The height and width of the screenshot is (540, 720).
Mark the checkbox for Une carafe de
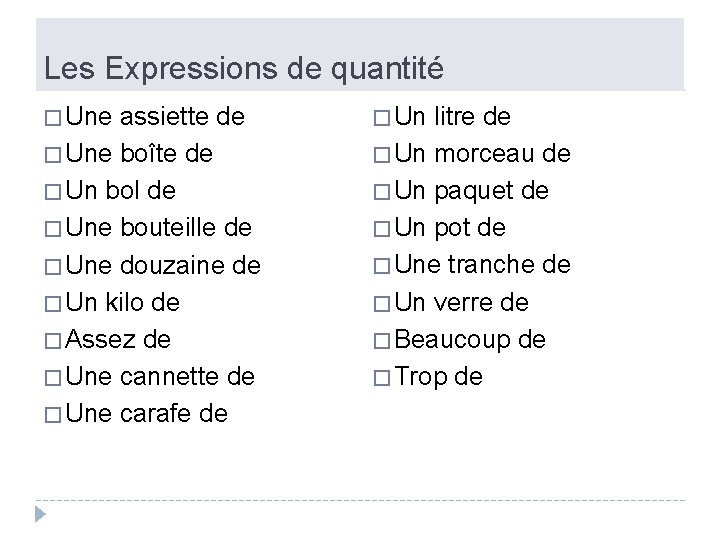click(x=53, y=415)
